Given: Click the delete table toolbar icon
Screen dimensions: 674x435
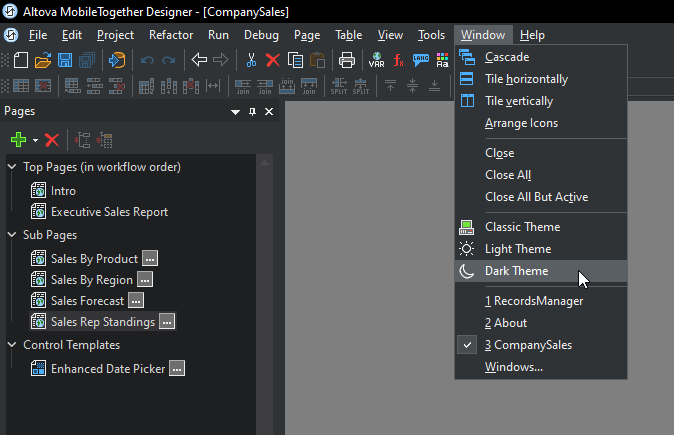Looking at the screenshot, I should [x=43, y=86].
